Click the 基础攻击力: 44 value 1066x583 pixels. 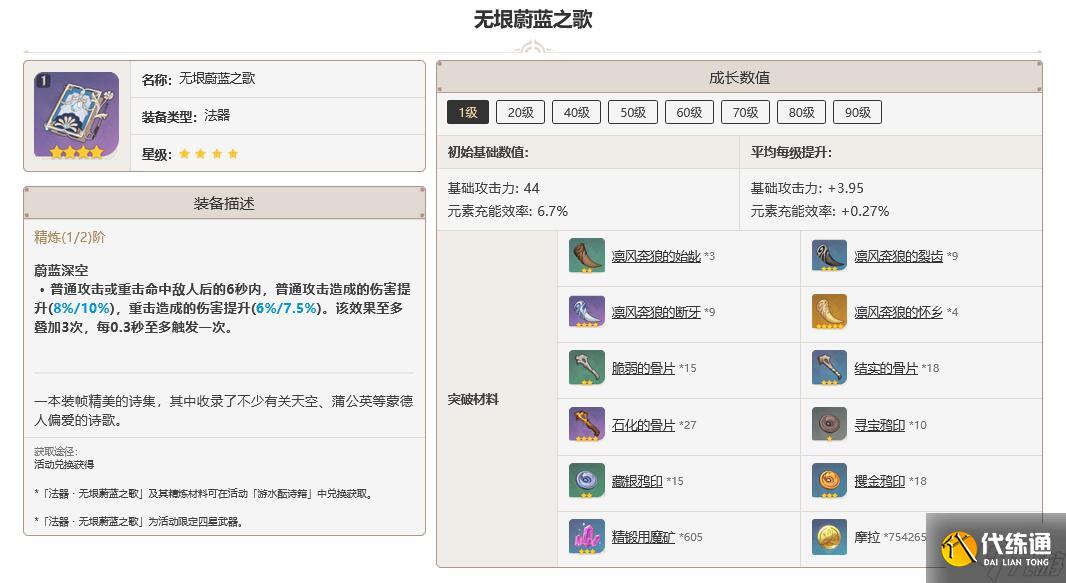point(494,188)
